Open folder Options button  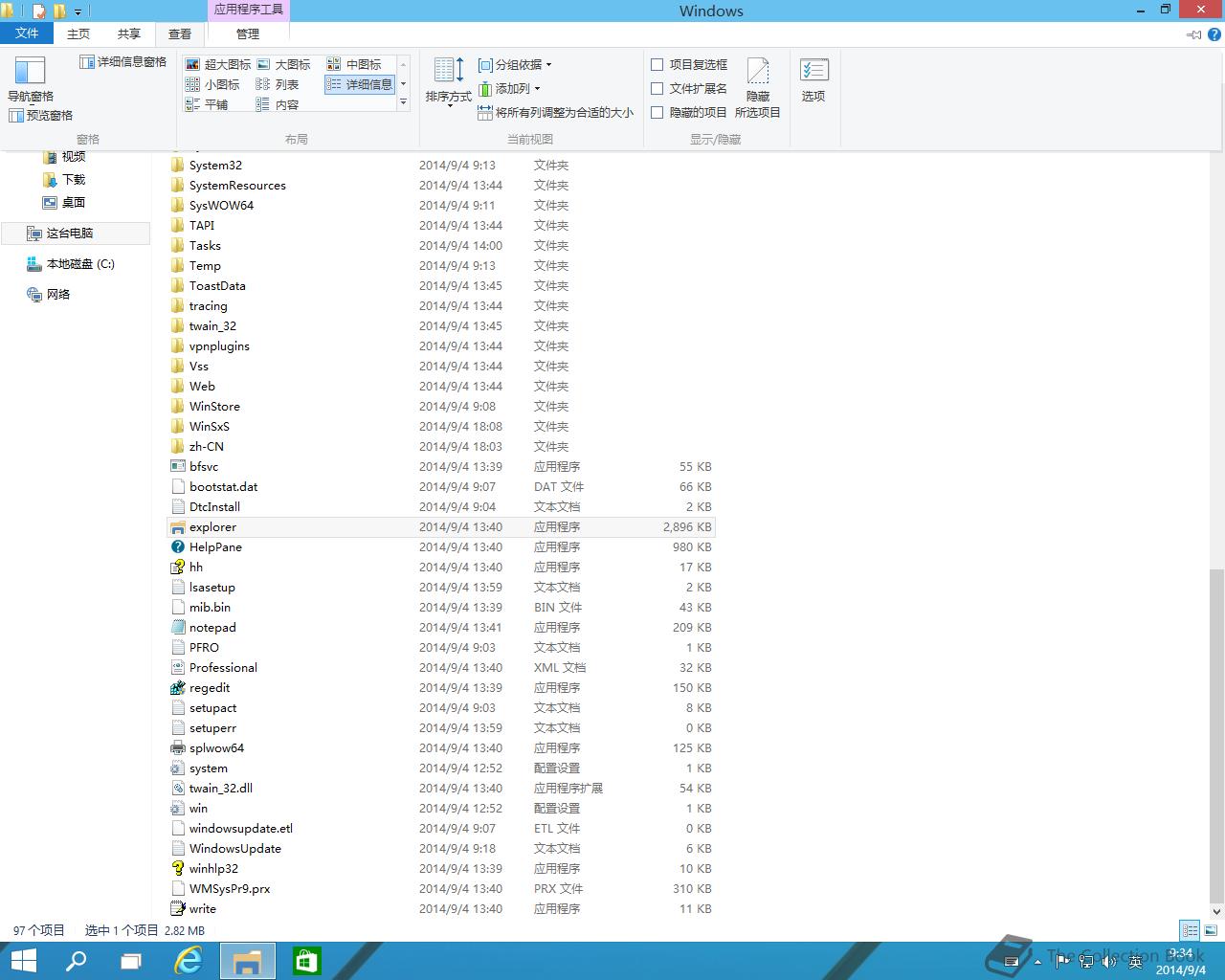coord(813,80)
